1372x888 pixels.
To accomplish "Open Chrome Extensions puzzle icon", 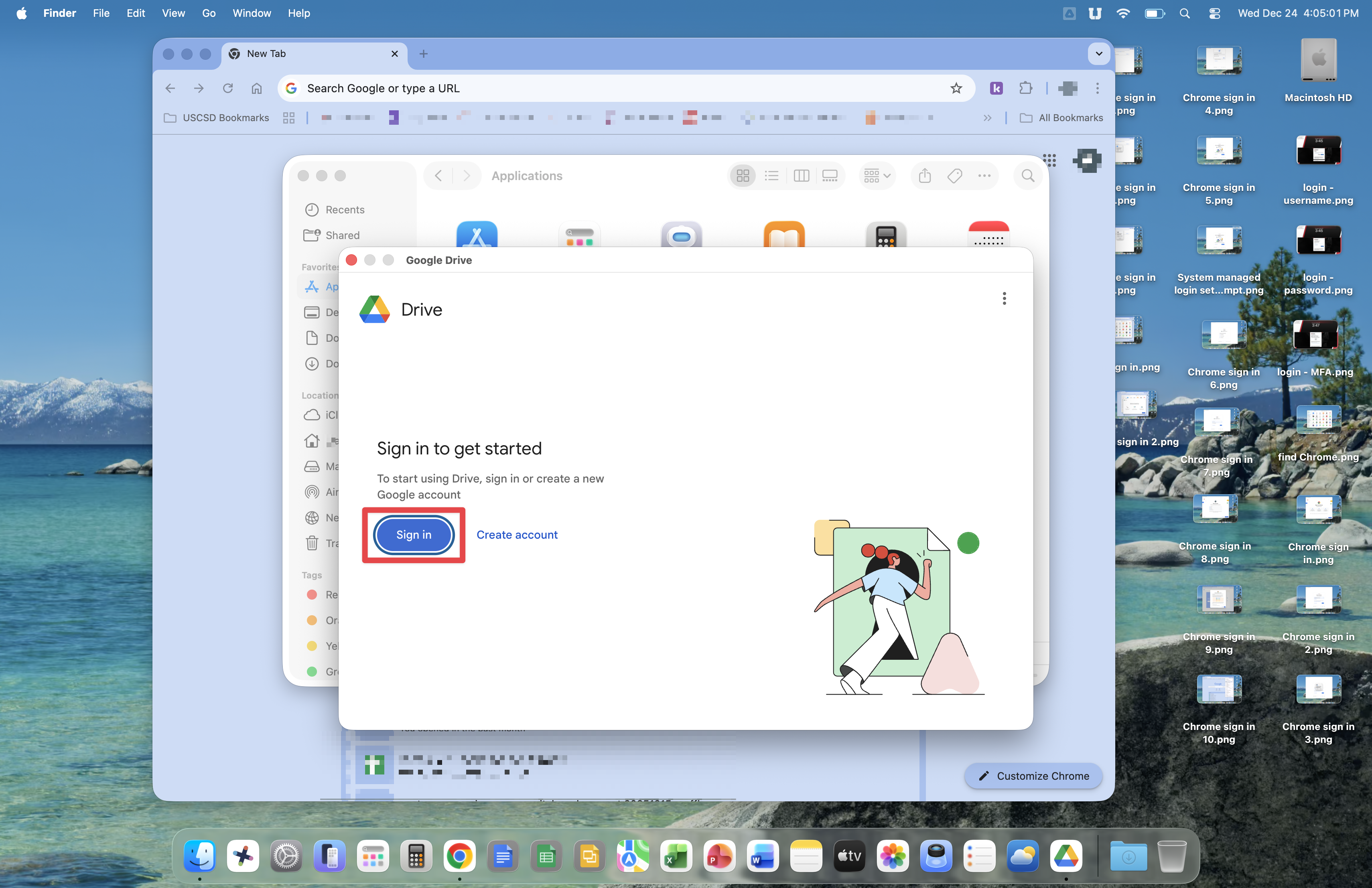I will pos(1025,88).
